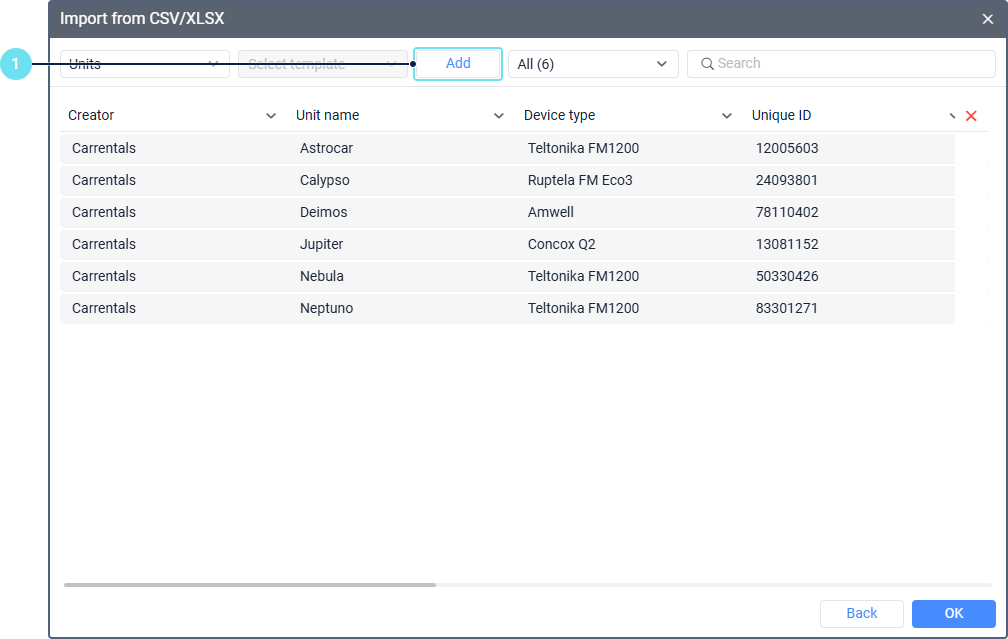The width and height of the screenshot is (1008, 639).
Task: Expand the All (6) filter dropdown
Action: (592, 64)
